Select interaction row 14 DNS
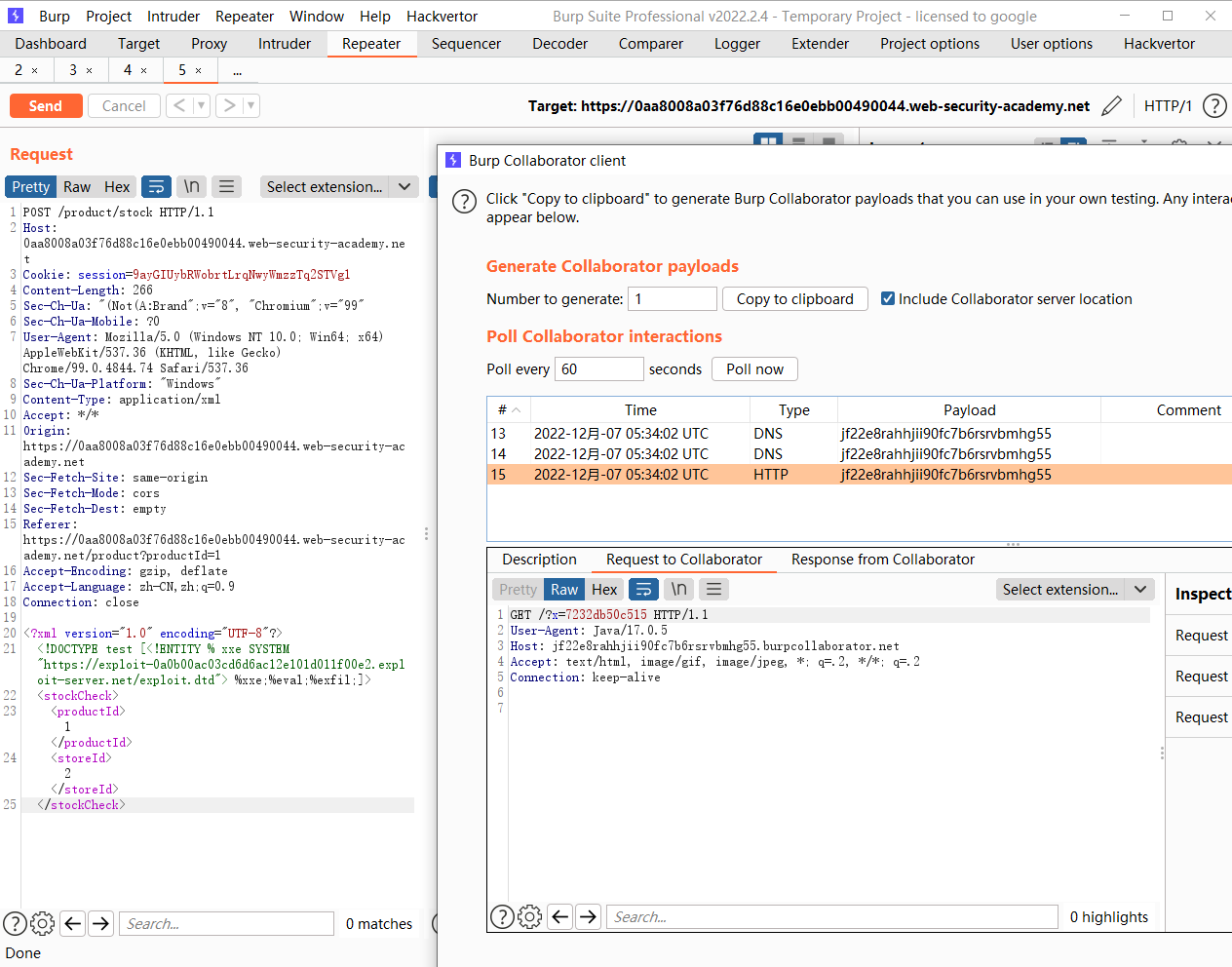Image resolution: width=1232 pixels, height=967 pixels. pyautogui.click(x=859, y=454)
